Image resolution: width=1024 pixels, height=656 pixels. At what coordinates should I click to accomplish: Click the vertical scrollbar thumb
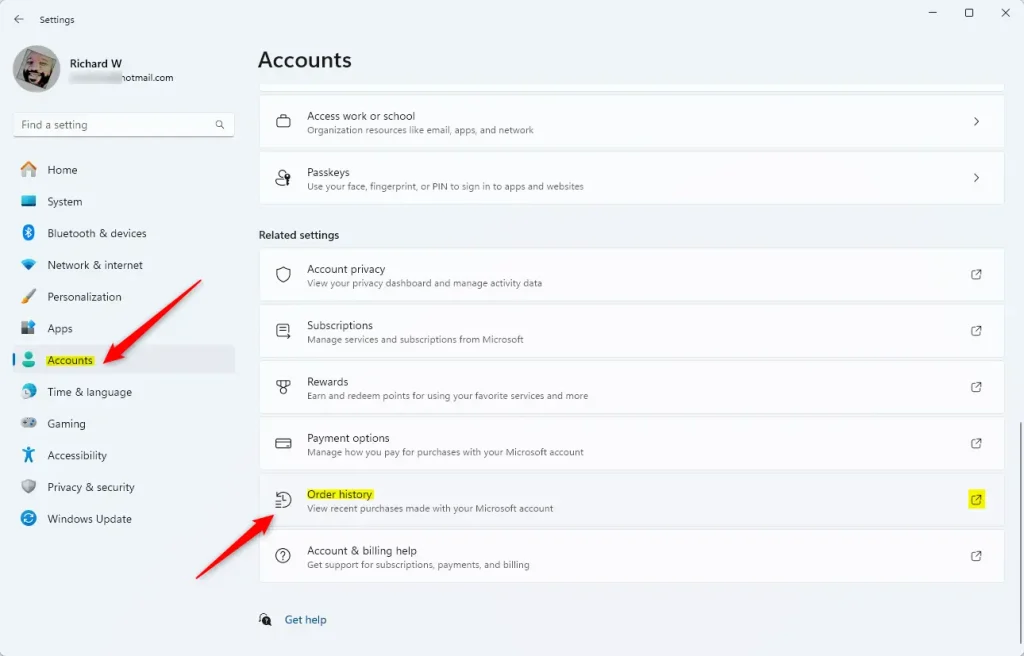pos(1020,531)
